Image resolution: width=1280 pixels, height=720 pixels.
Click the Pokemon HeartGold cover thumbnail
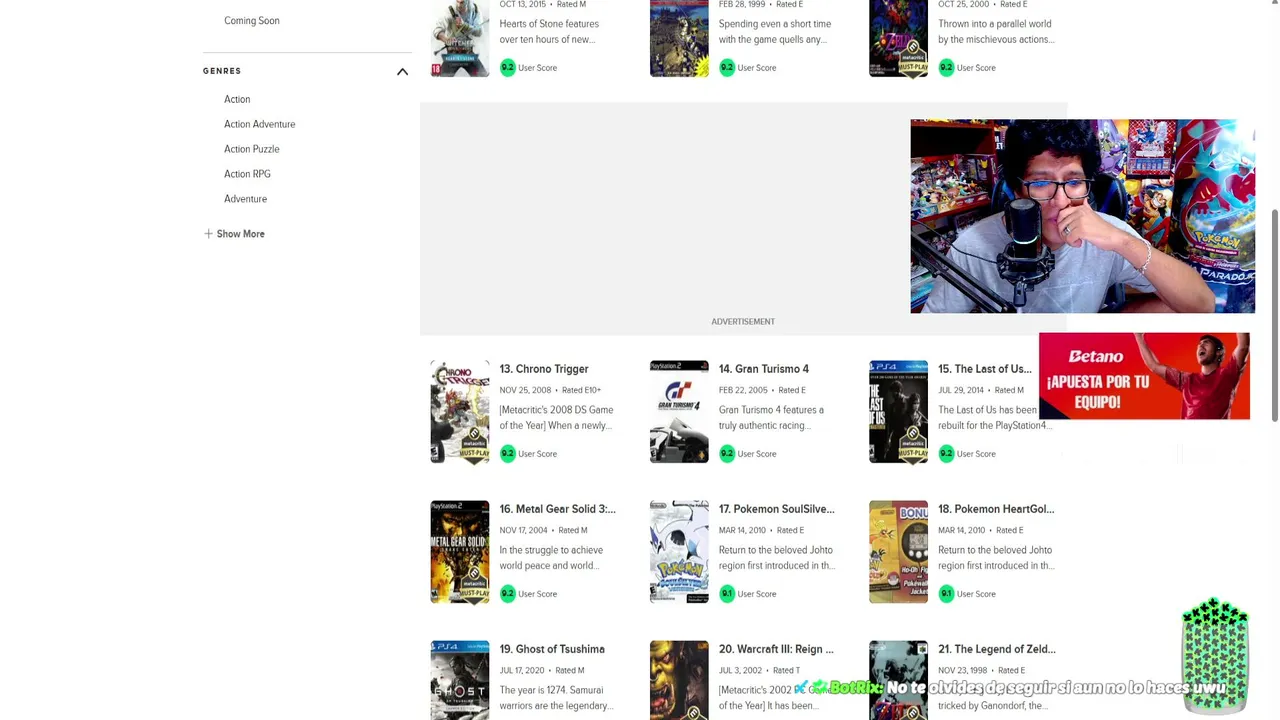(898, 552)
